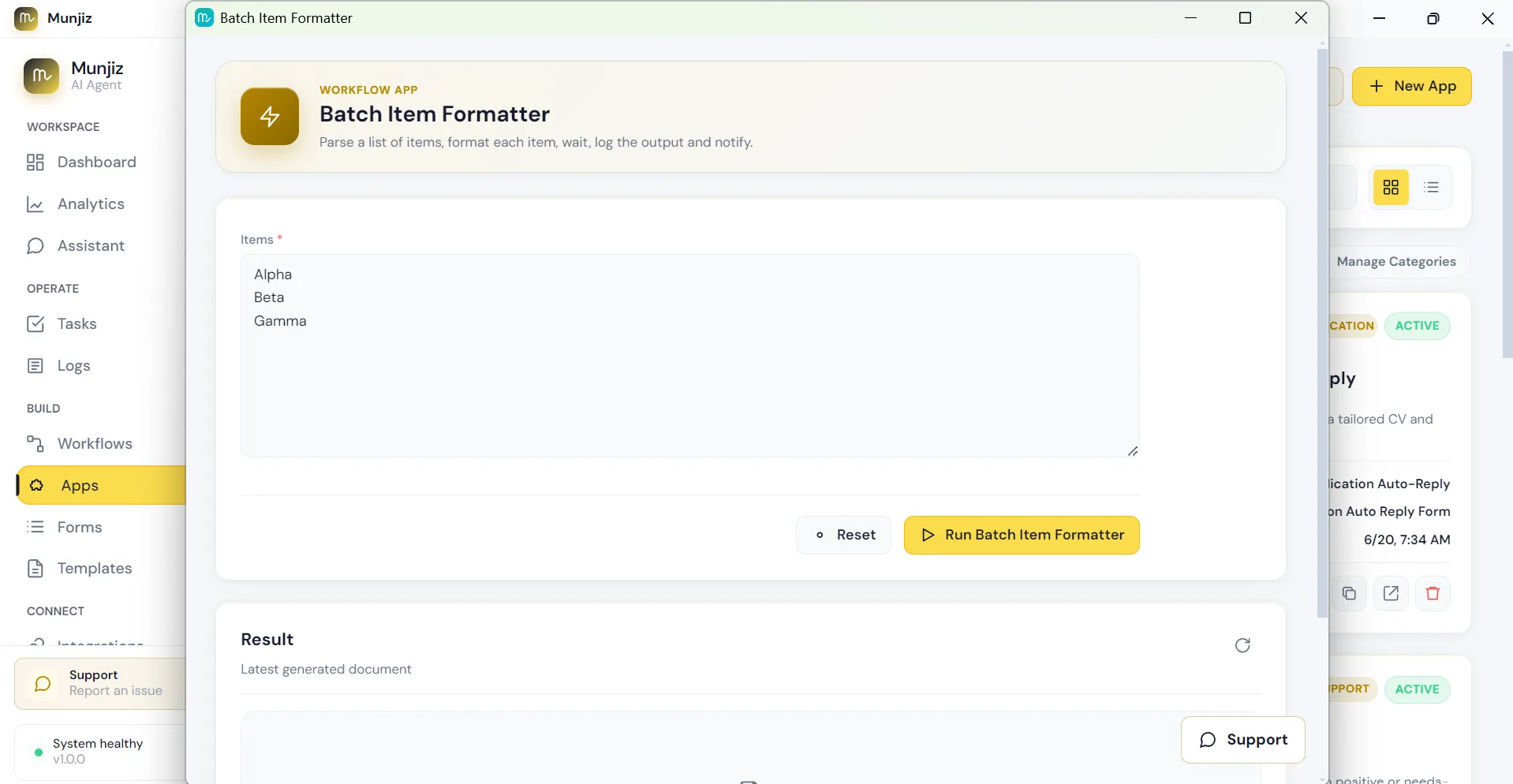Click the WORKFLOW APP label
Viewport: 1513px width, 784px height.
(x=368, y=90)
